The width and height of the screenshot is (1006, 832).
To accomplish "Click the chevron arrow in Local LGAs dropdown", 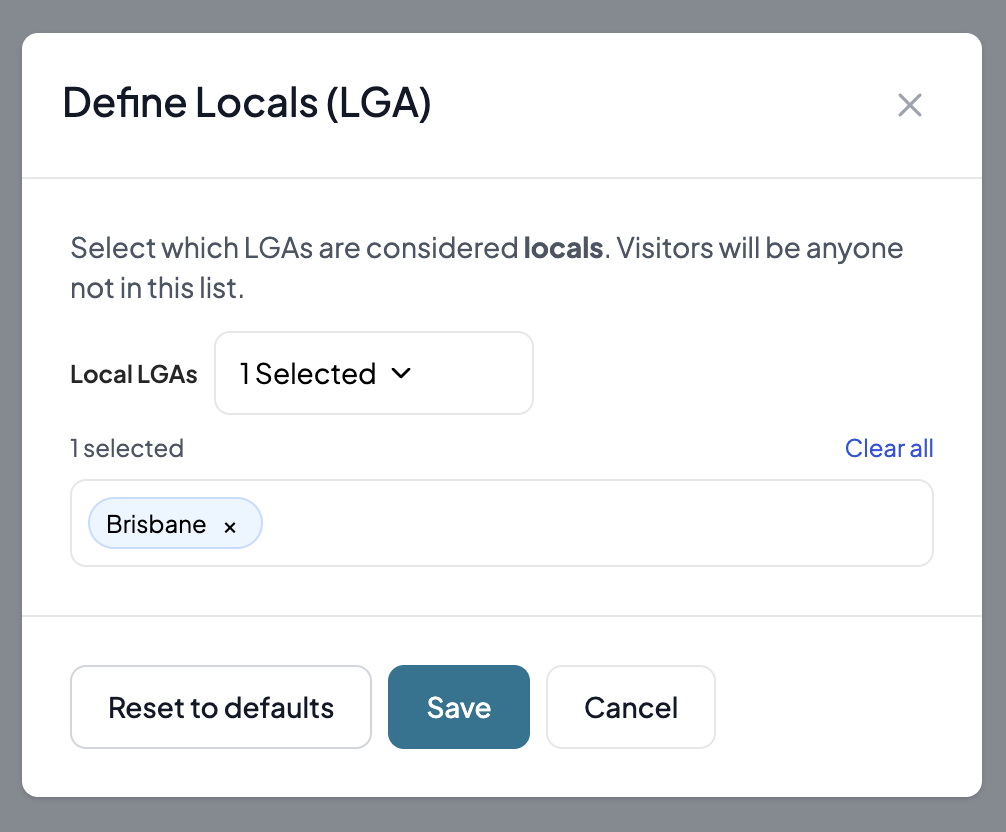I will 400,373.
